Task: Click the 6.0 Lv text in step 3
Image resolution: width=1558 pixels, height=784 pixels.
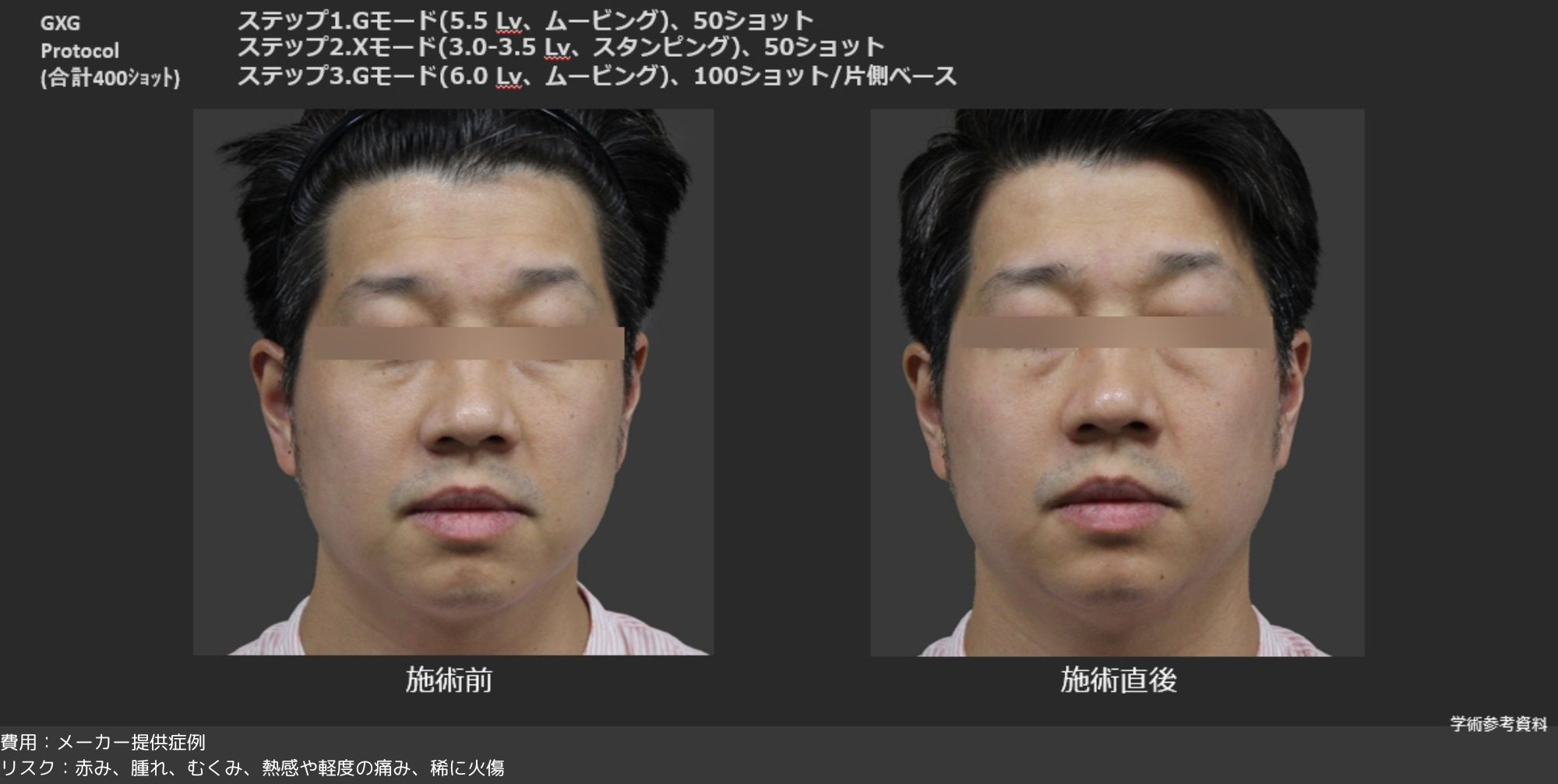Action: (x=485, y=77)
